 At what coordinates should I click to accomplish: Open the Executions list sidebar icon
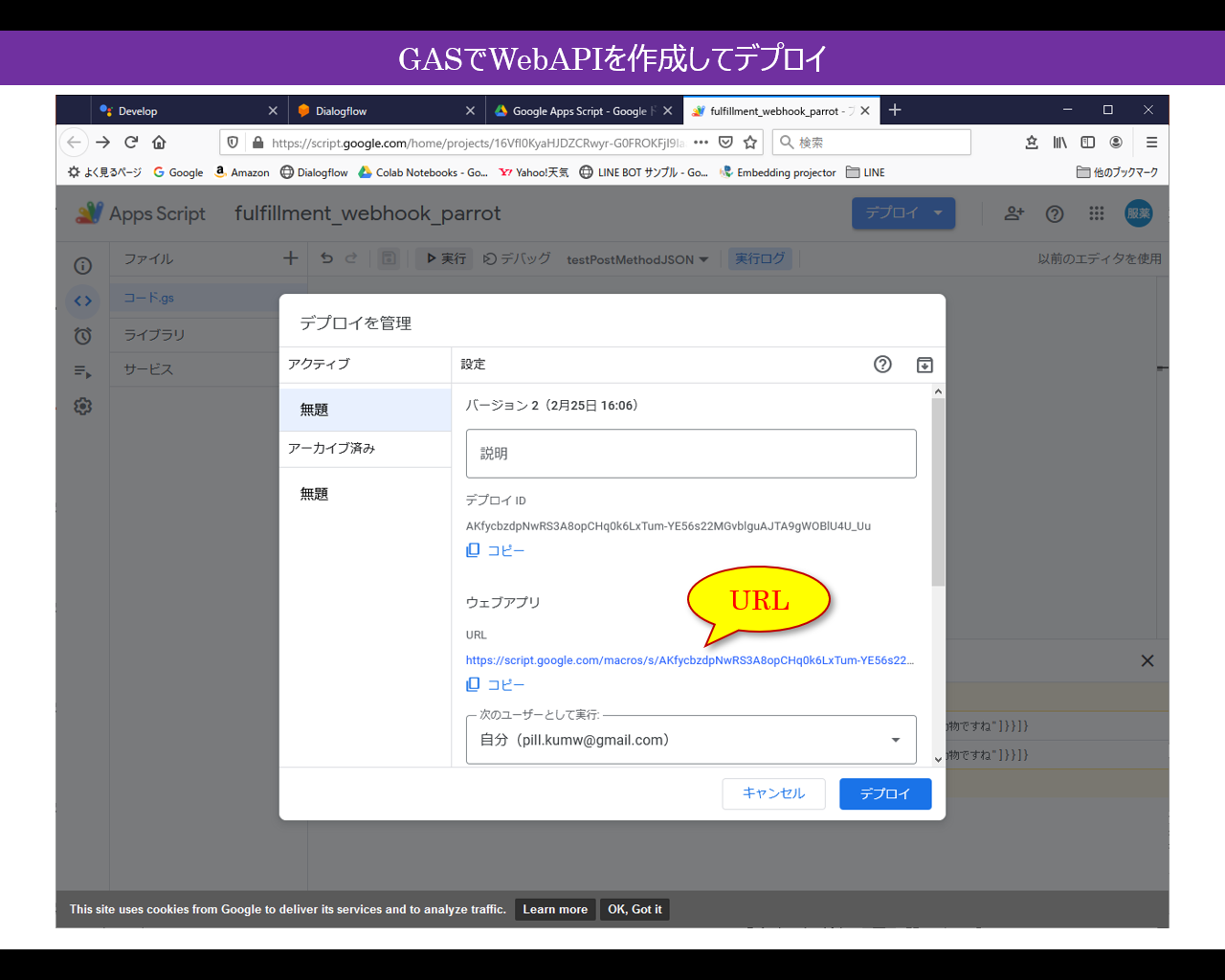[x=83, y=371]
